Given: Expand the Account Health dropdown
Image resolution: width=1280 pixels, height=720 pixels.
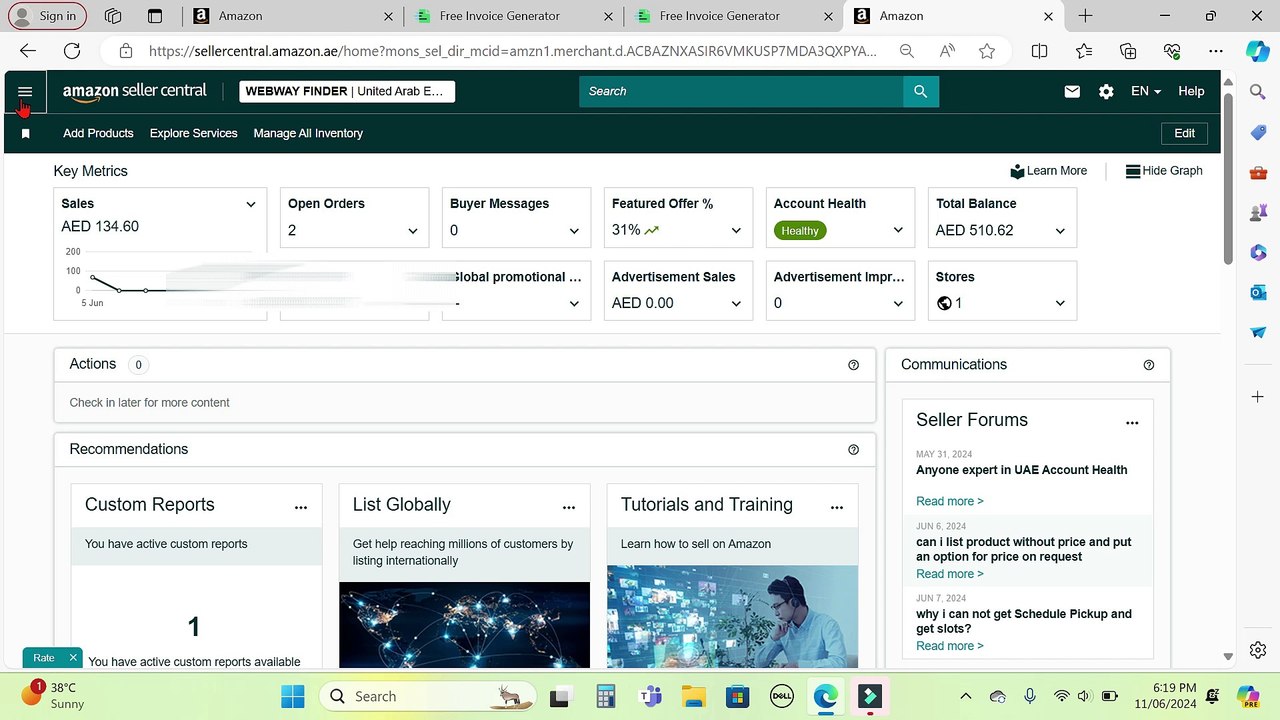Looking at the screenshot, I should pos(898,231).
